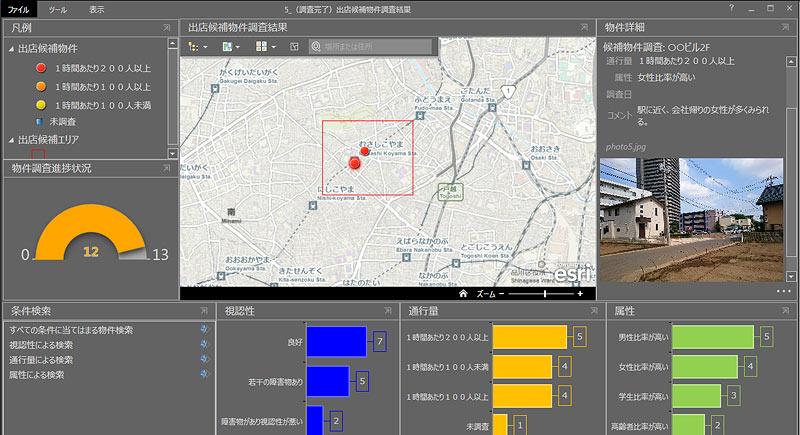Run the 属性による検索 query icon
Viewport: 800px width, 435px height.
pos(204,375)
